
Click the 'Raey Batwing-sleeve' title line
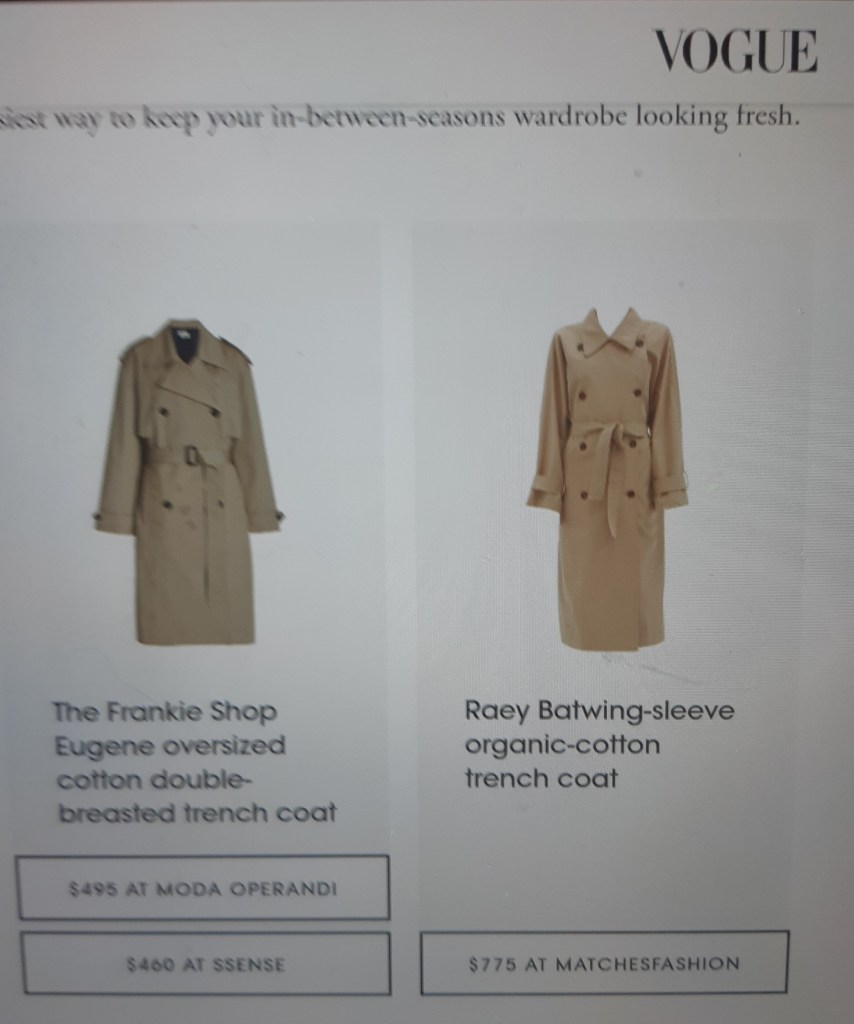pos(599,710)
